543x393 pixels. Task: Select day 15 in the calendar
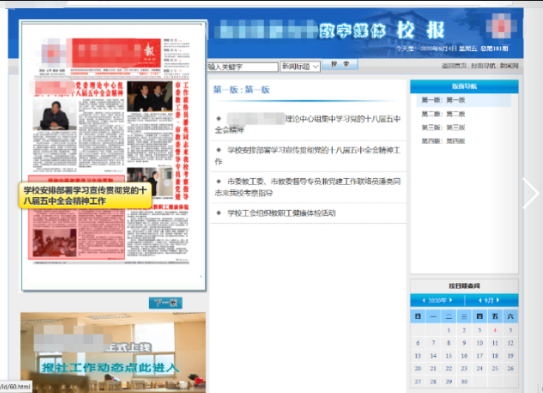click(448, 356)
